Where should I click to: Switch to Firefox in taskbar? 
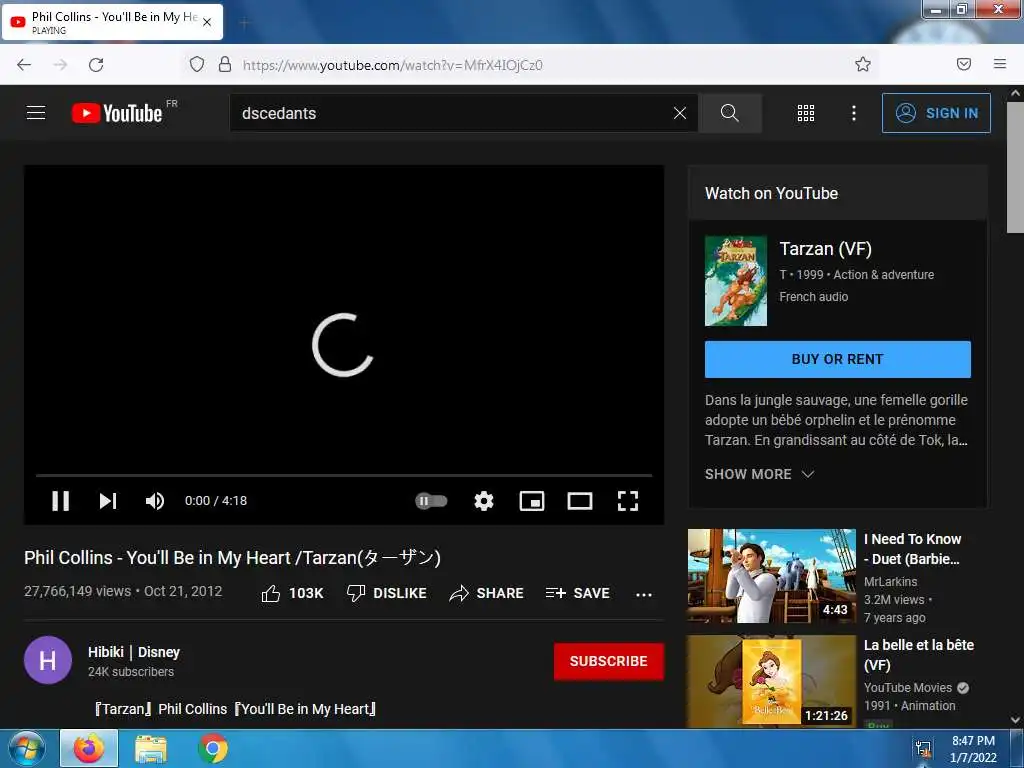89,748
